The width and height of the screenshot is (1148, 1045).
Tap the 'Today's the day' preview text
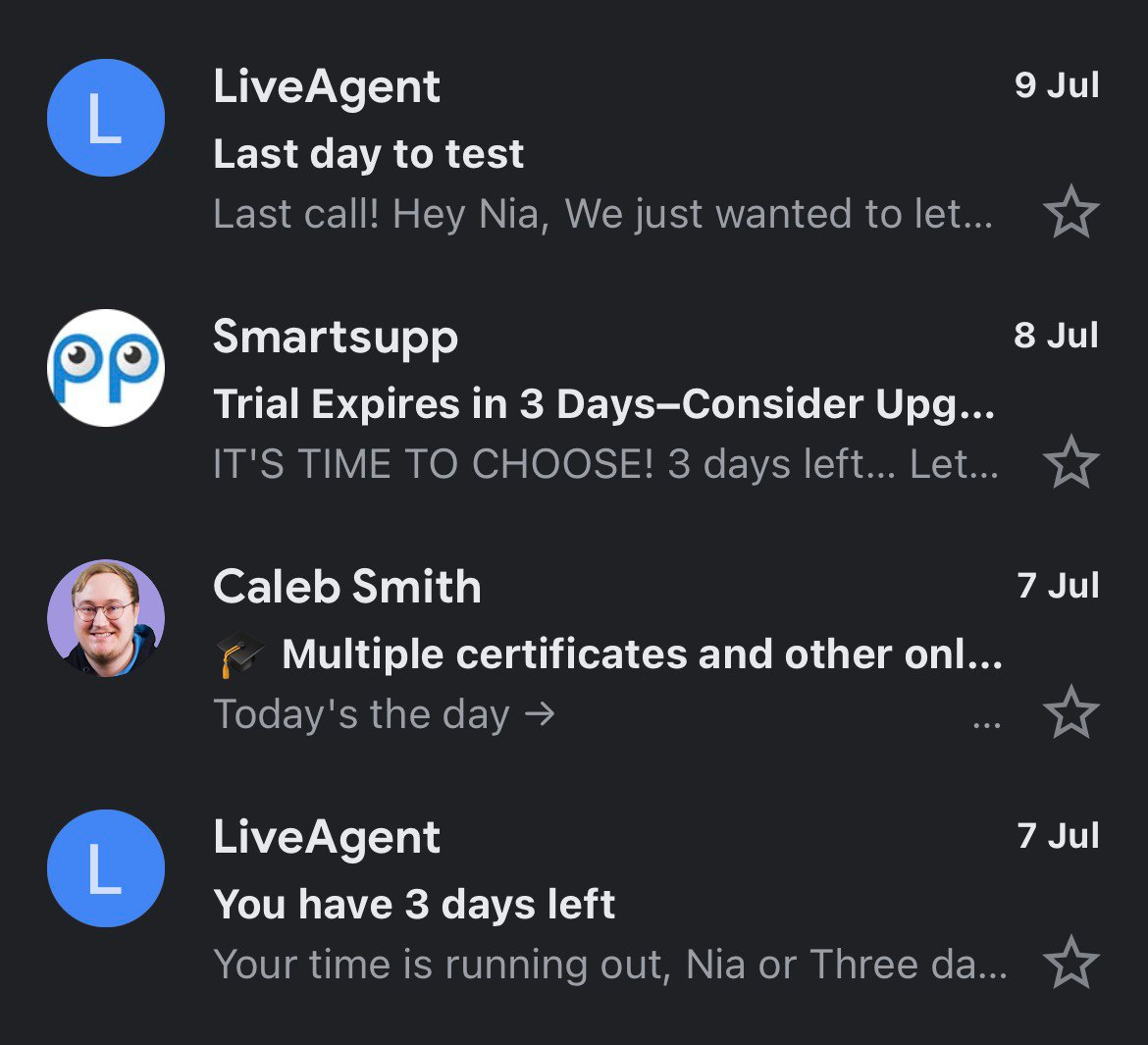pyautogui.click(x=384, y=714)
